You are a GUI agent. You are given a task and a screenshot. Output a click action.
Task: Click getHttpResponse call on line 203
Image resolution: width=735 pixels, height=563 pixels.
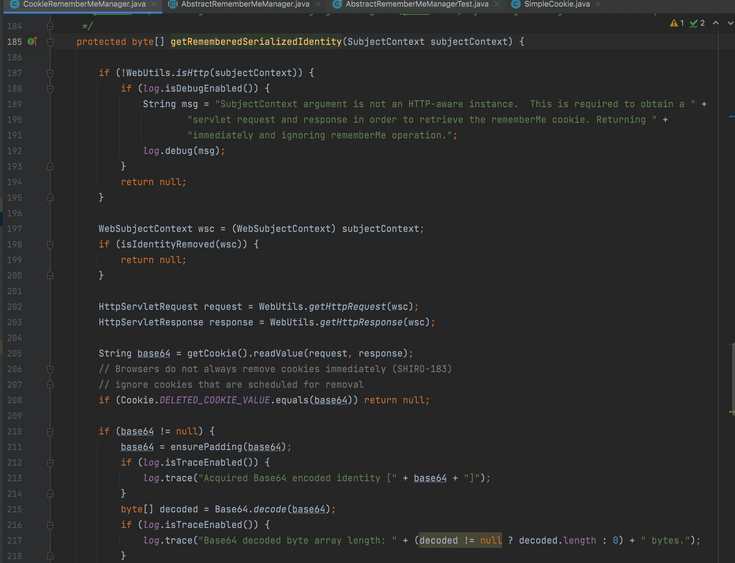pyautogui.click(x=361, y=323)
